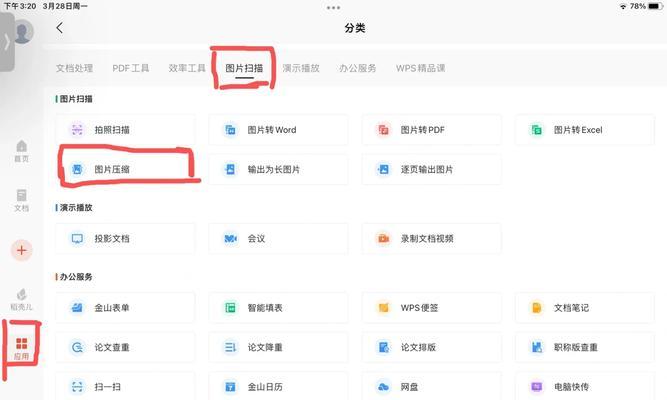Open the 论文查重 icon
667x400 pixels.
click(77, 347)
